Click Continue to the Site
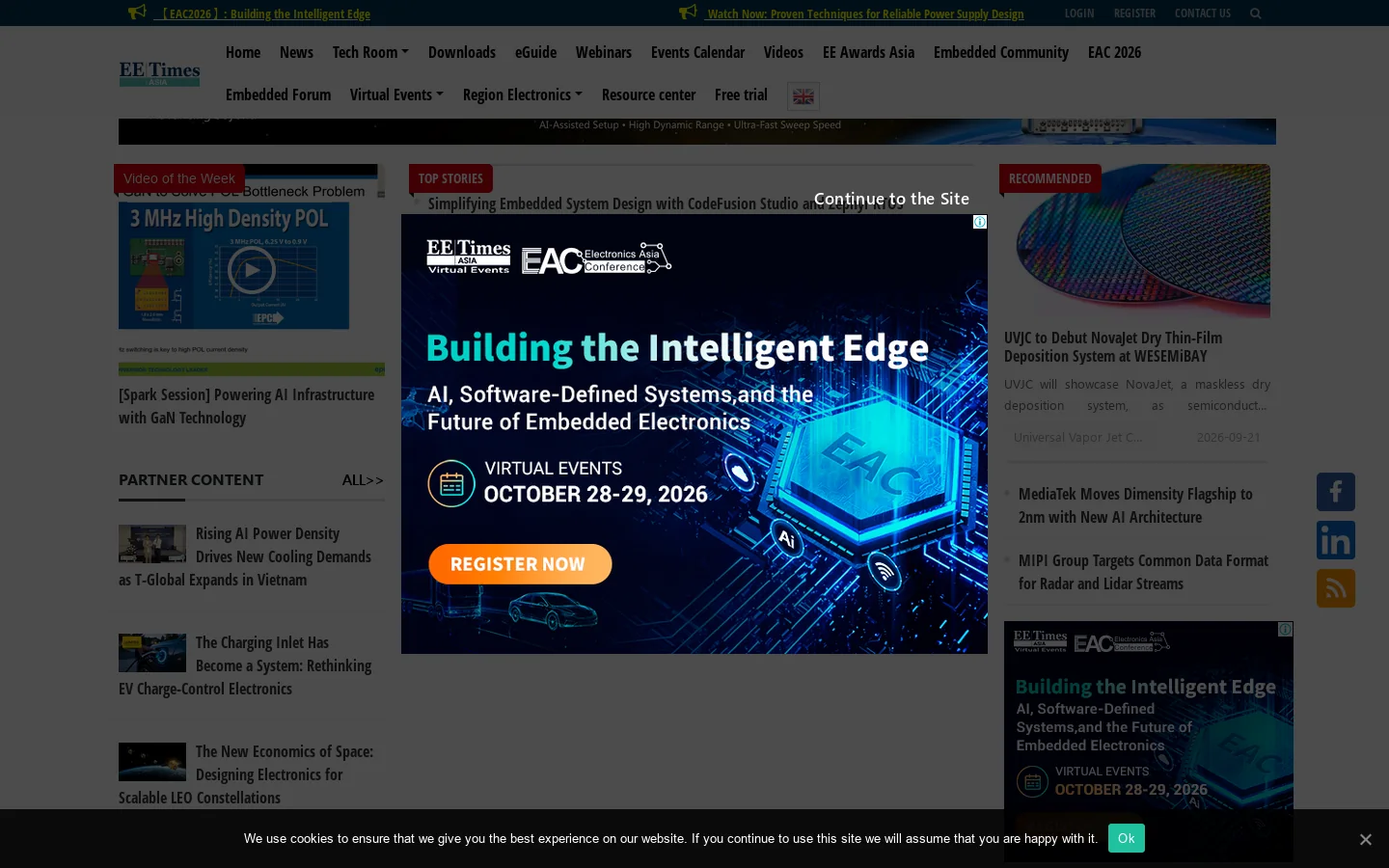 pos(891,199)
